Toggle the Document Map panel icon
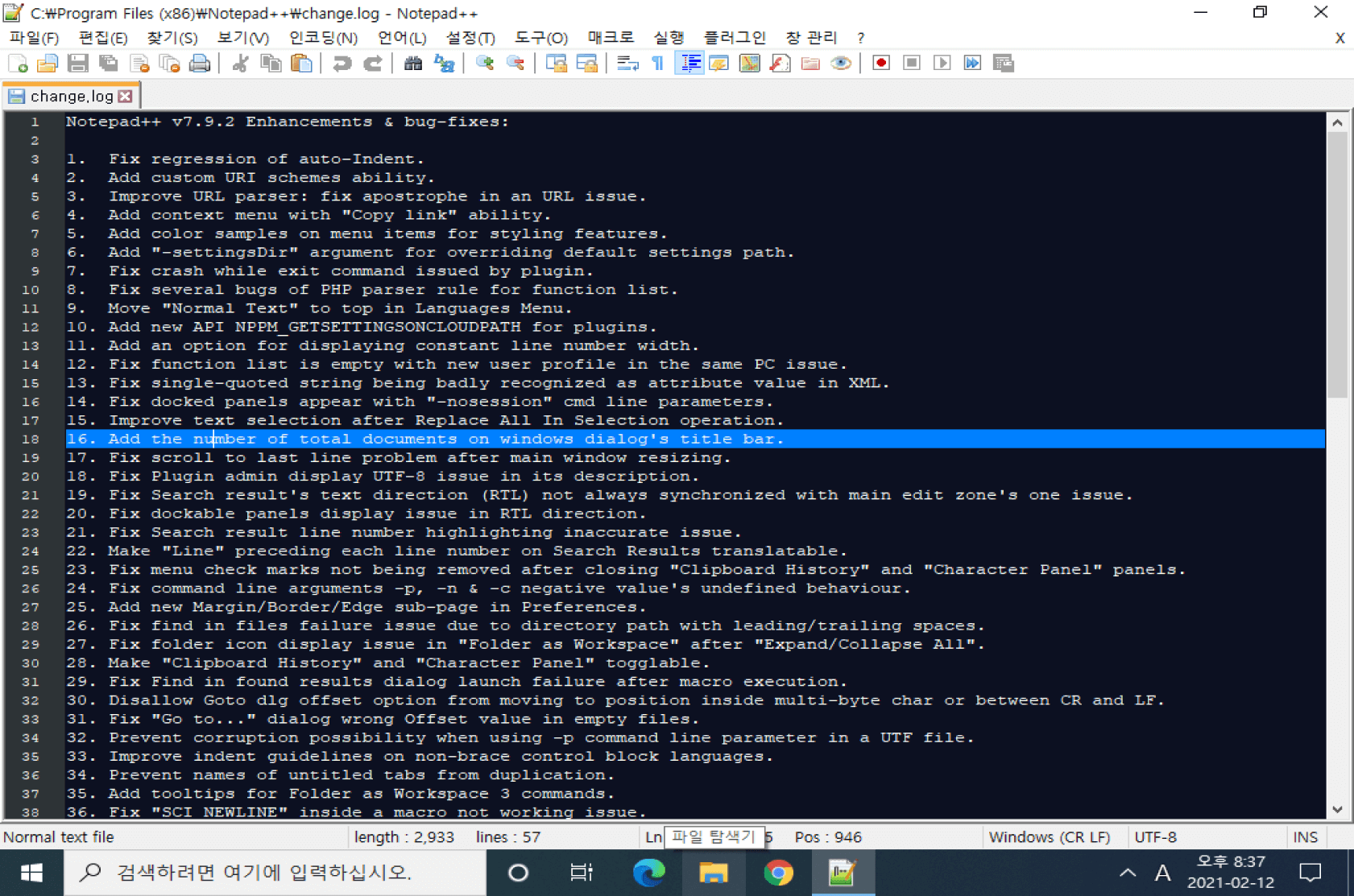 coord(750,64)
